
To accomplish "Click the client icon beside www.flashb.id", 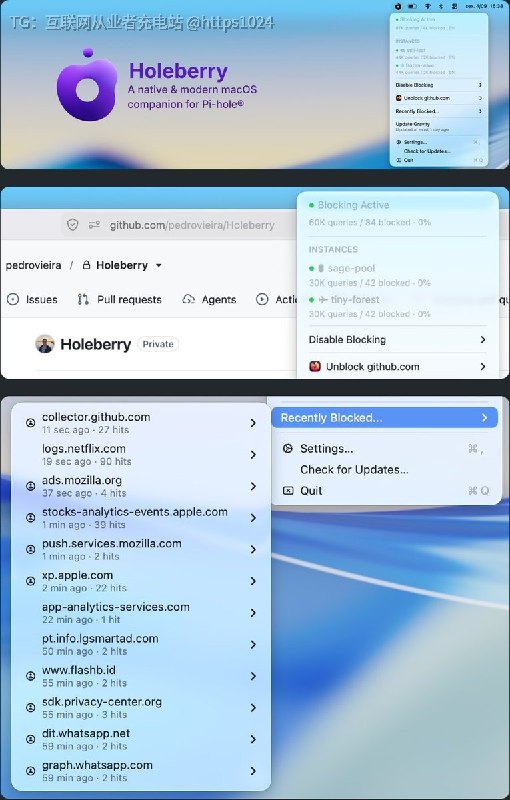I will (x=31, y=676).
